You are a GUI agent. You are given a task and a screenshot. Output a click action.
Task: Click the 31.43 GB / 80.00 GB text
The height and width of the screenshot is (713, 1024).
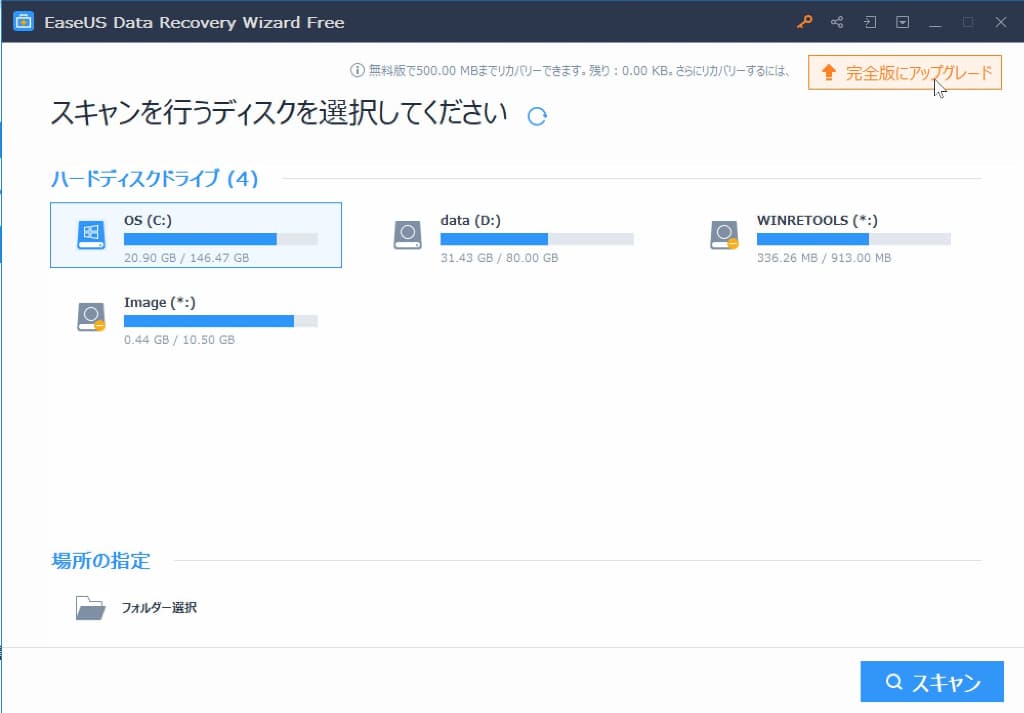pyautogui.click(x=500, y=258)
